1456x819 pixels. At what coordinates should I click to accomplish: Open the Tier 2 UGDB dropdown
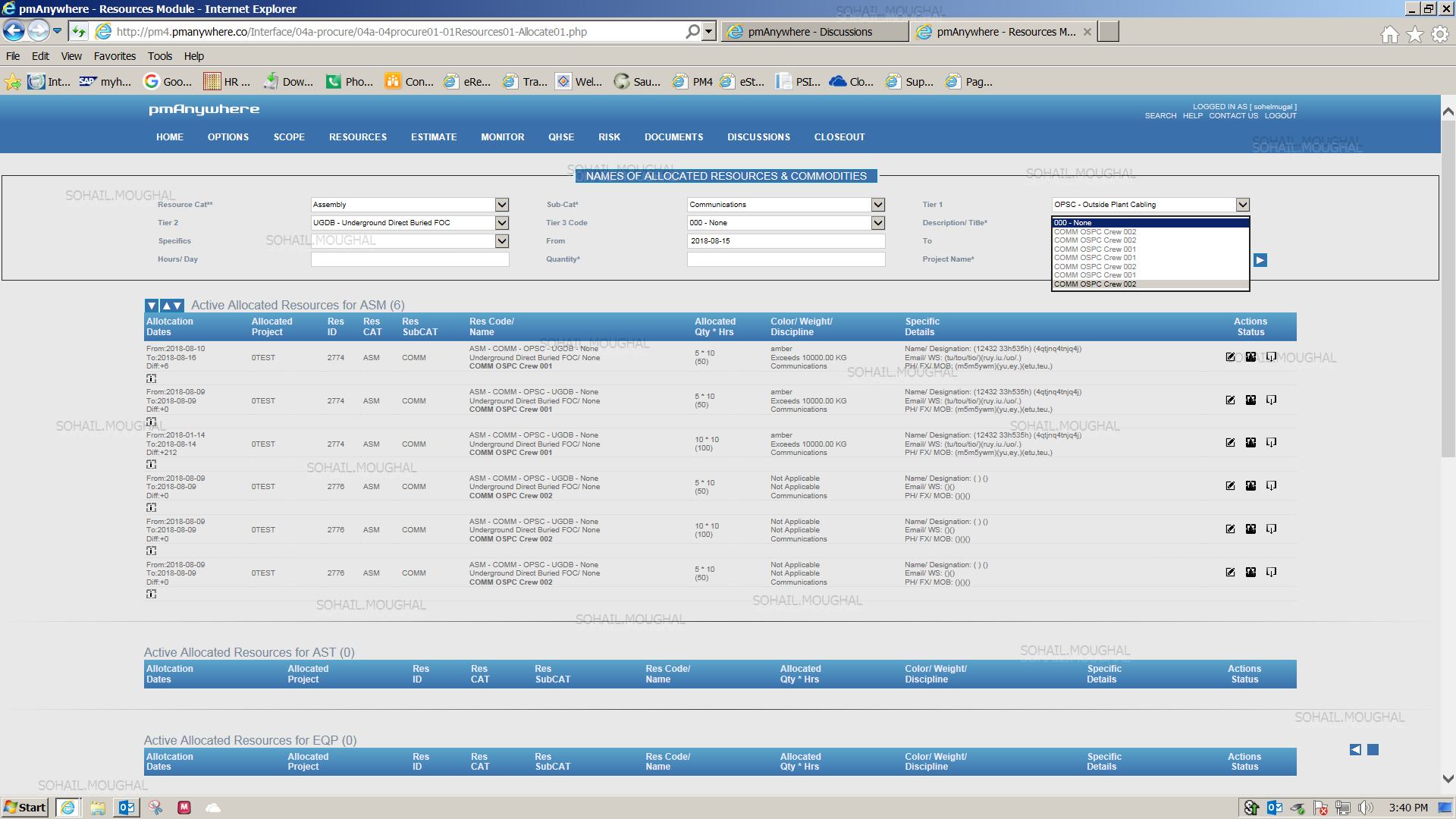point(501,223)
